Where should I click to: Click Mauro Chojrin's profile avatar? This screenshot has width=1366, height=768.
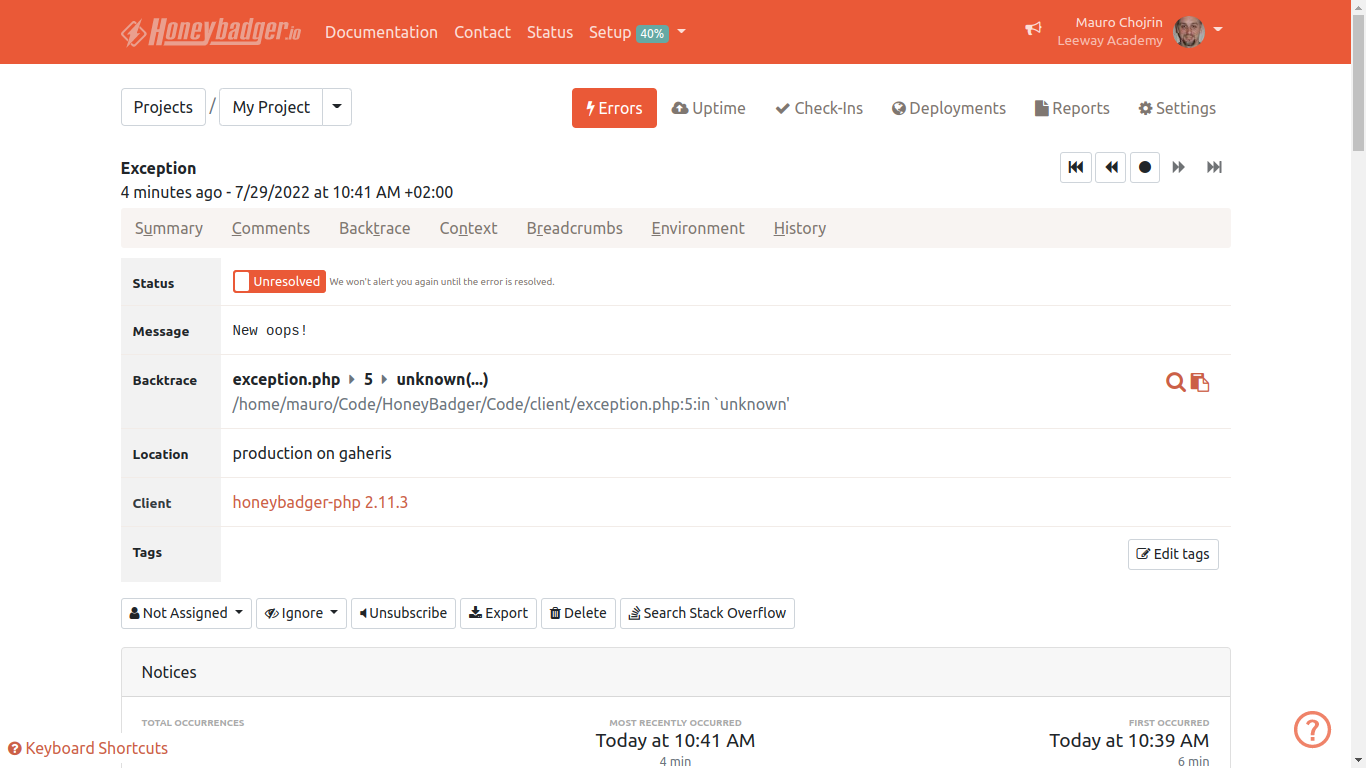tap(1188, 32)
